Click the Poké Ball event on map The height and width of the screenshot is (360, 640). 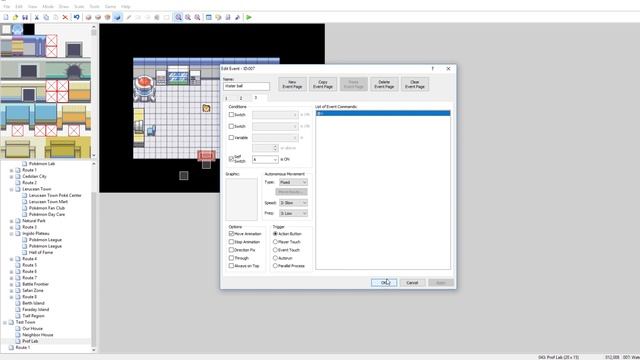click(206, 108)
